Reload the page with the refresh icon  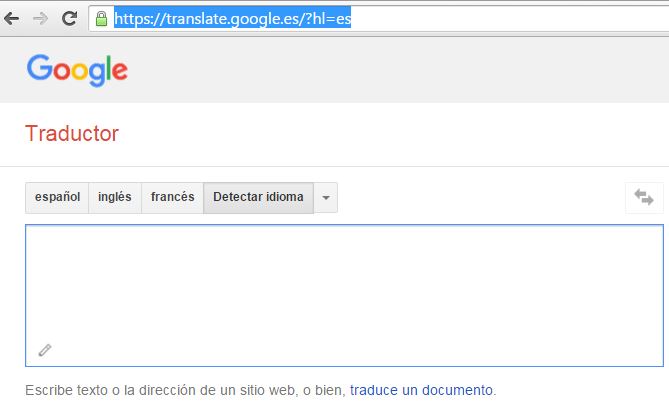click(x=70, y=18)
